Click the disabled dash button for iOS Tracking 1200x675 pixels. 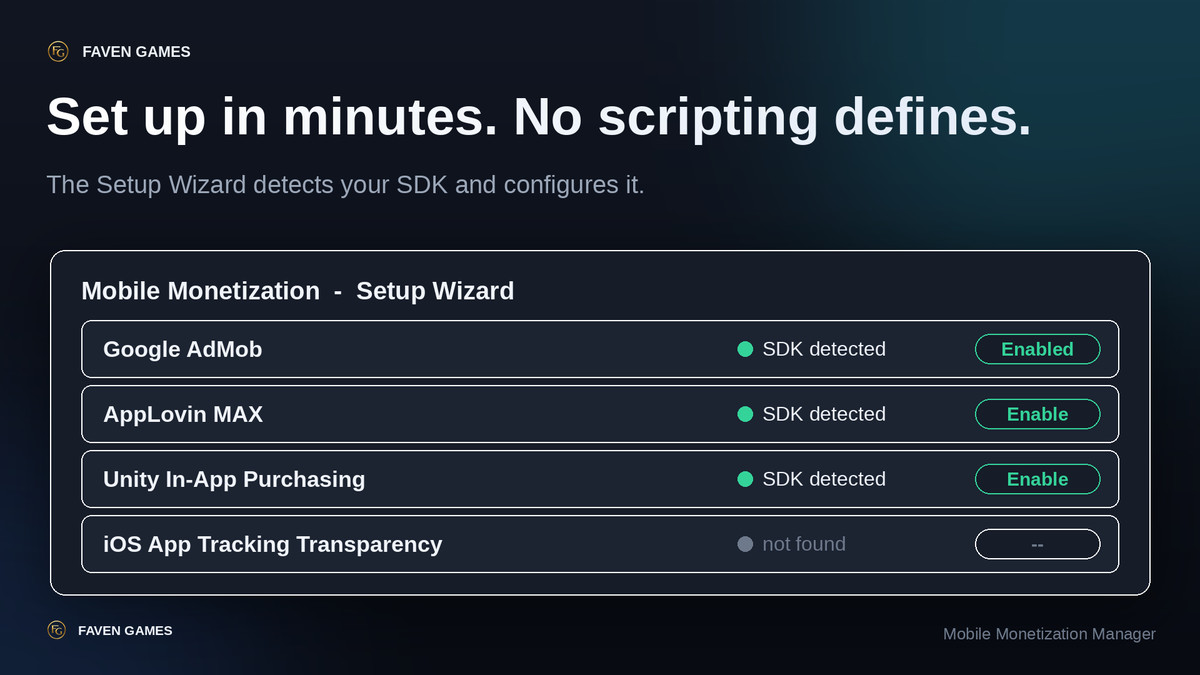(x=1037, y=544)
